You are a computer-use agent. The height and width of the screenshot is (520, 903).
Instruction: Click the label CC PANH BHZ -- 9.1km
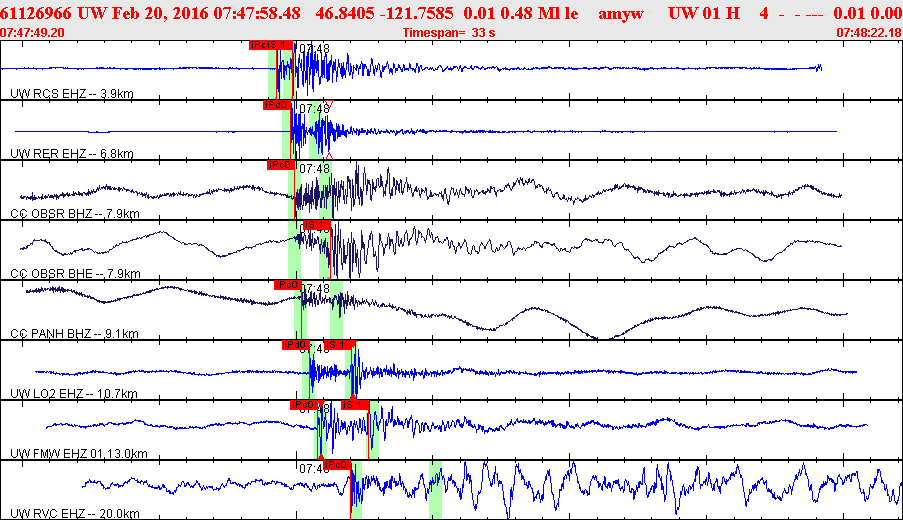(x=74, y=333)
